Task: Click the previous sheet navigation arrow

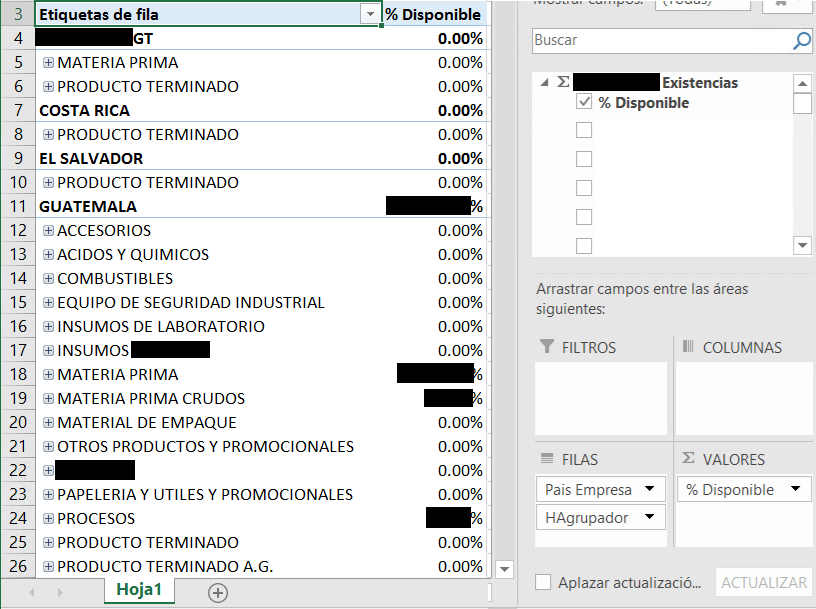Action: pyautogui.click(x=32, y=592)
